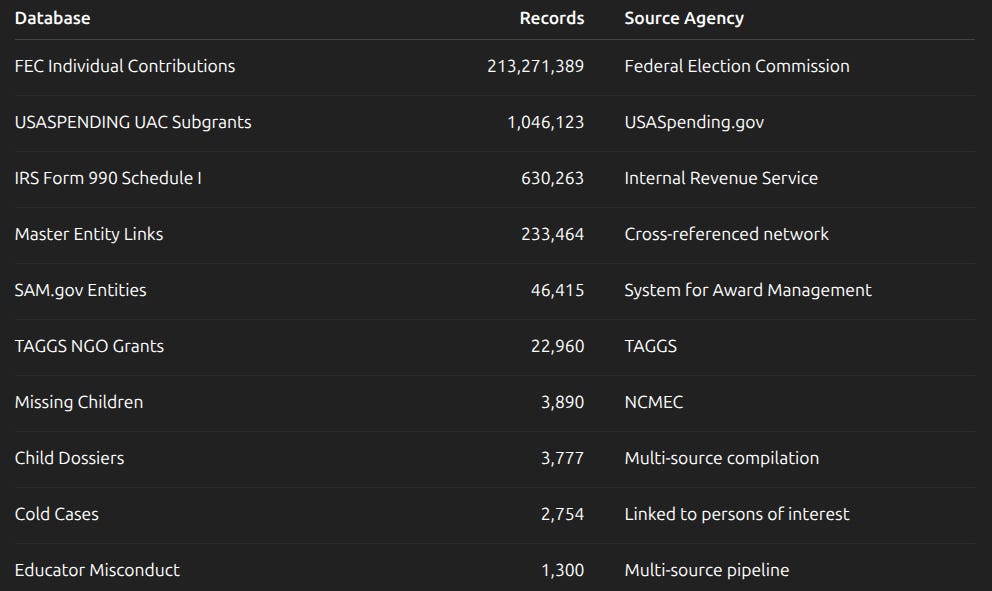Click the Database column header

[x=53, y=18]
